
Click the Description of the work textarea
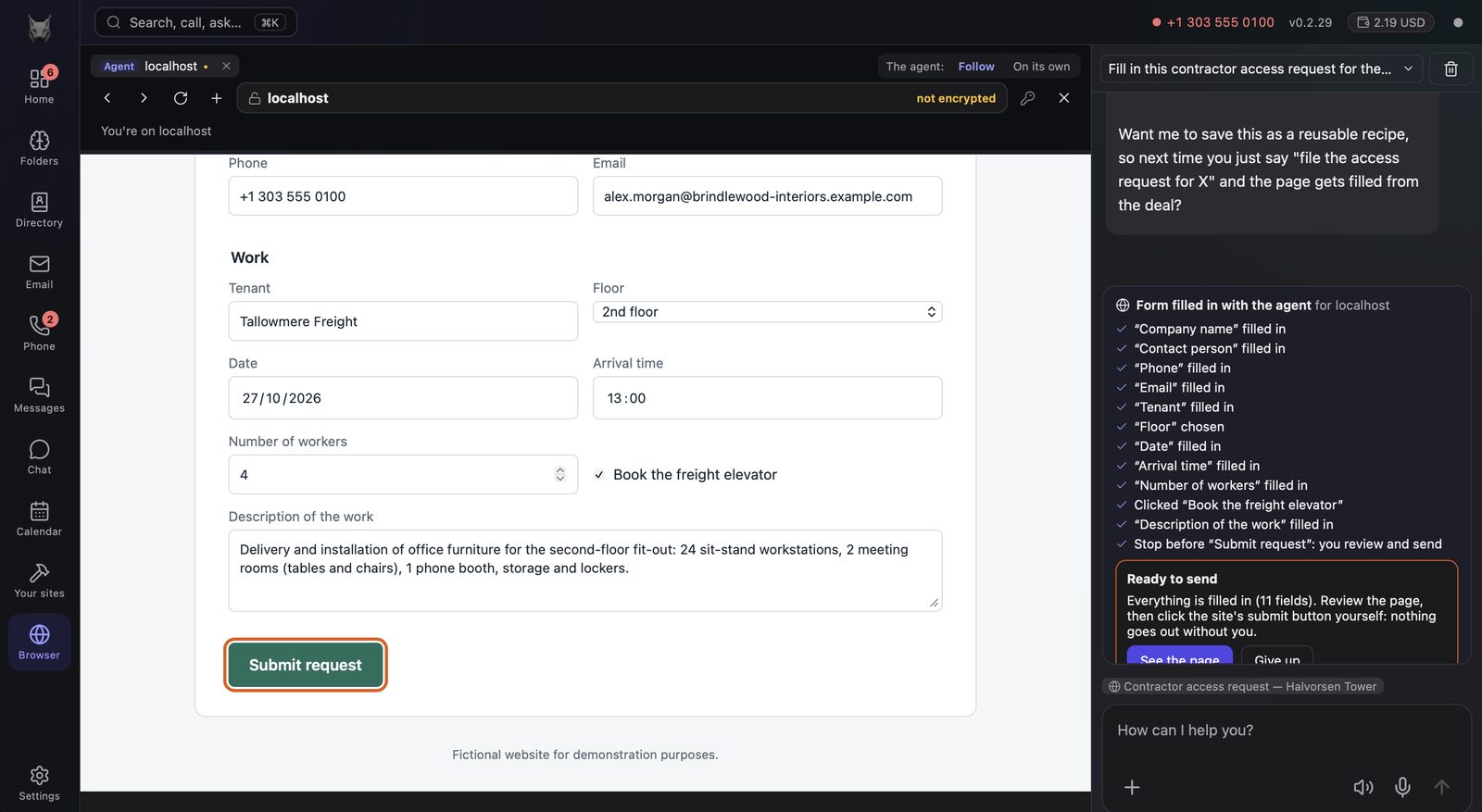click(585, 570)
